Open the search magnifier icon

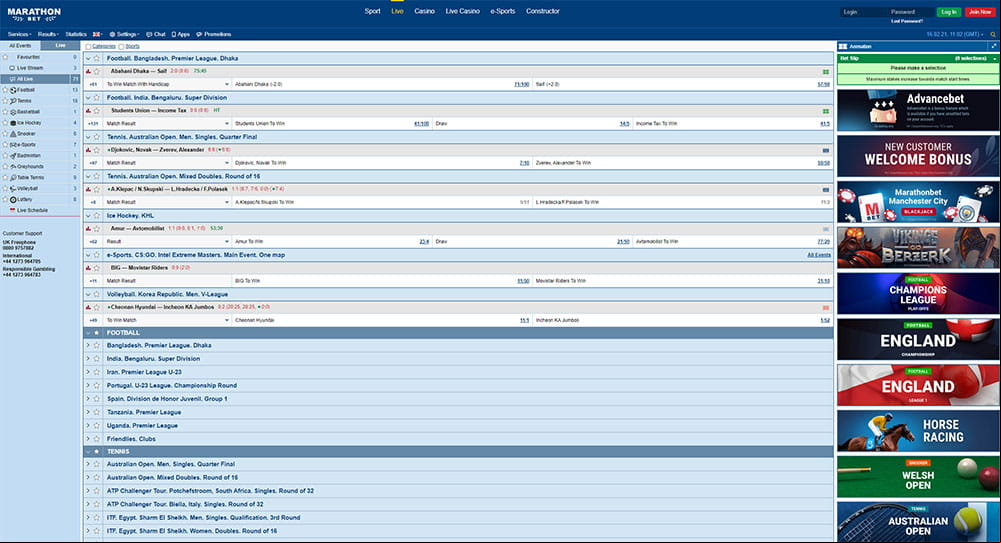[x=993, y=34]
